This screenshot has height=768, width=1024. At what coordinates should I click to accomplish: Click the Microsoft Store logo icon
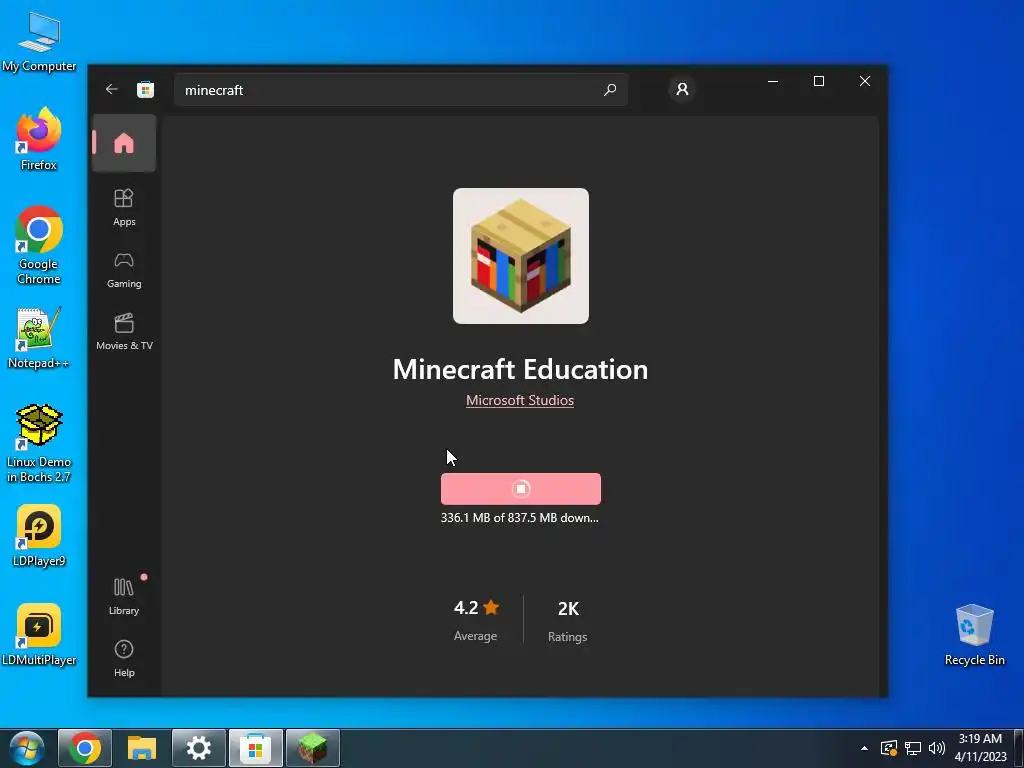pos(146,89)
